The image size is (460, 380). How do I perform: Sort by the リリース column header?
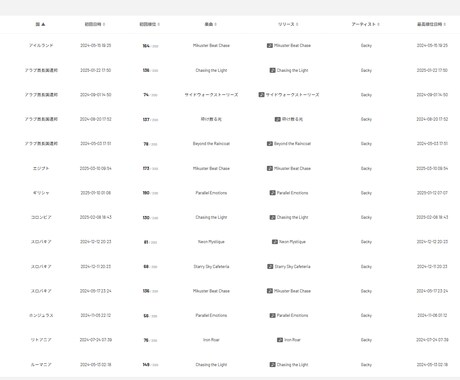[288, 24]
